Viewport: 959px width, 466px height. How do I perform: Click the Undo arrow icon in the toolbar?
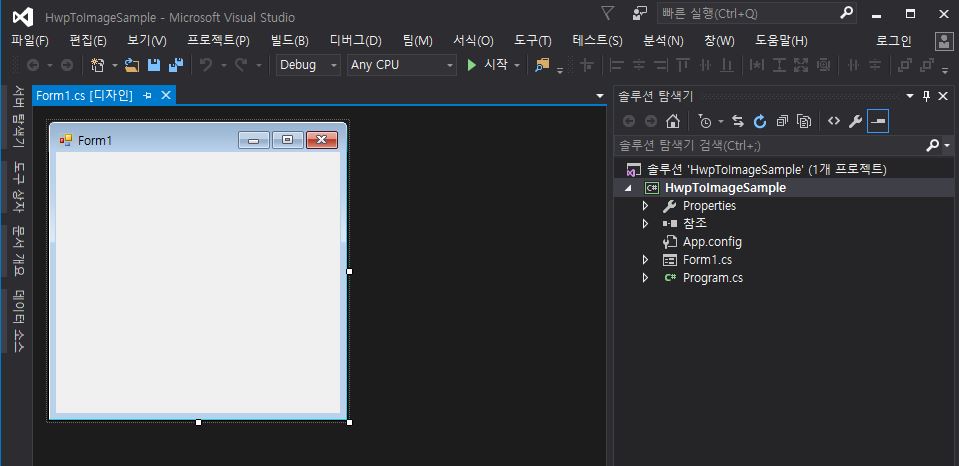click(207, 65)
